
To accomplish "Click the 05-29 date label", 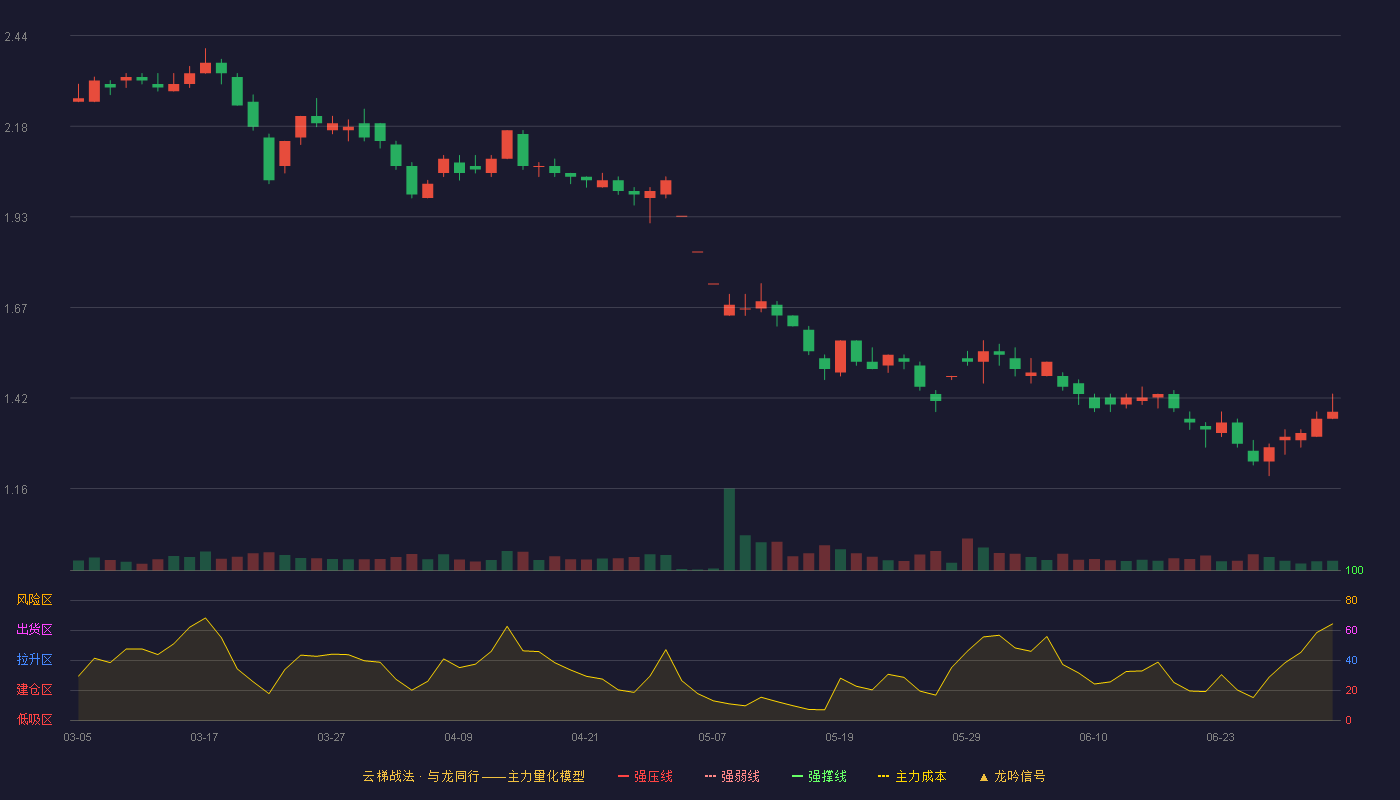I will (966, 737).
